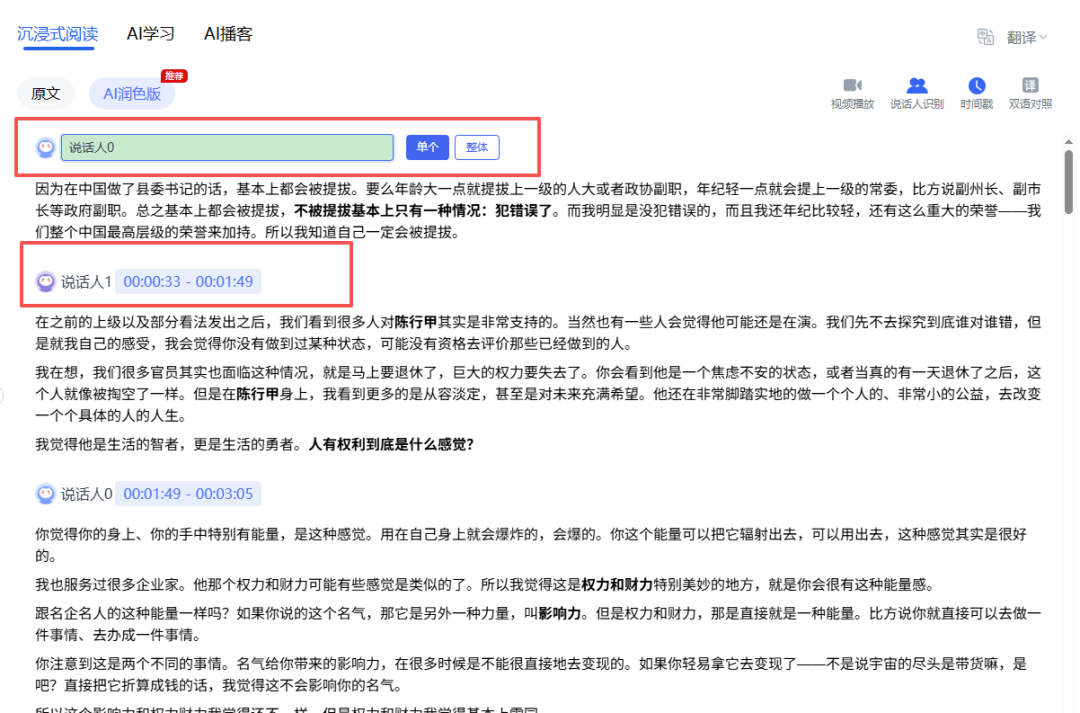Click the 单个 rename button

pos(427,147)
